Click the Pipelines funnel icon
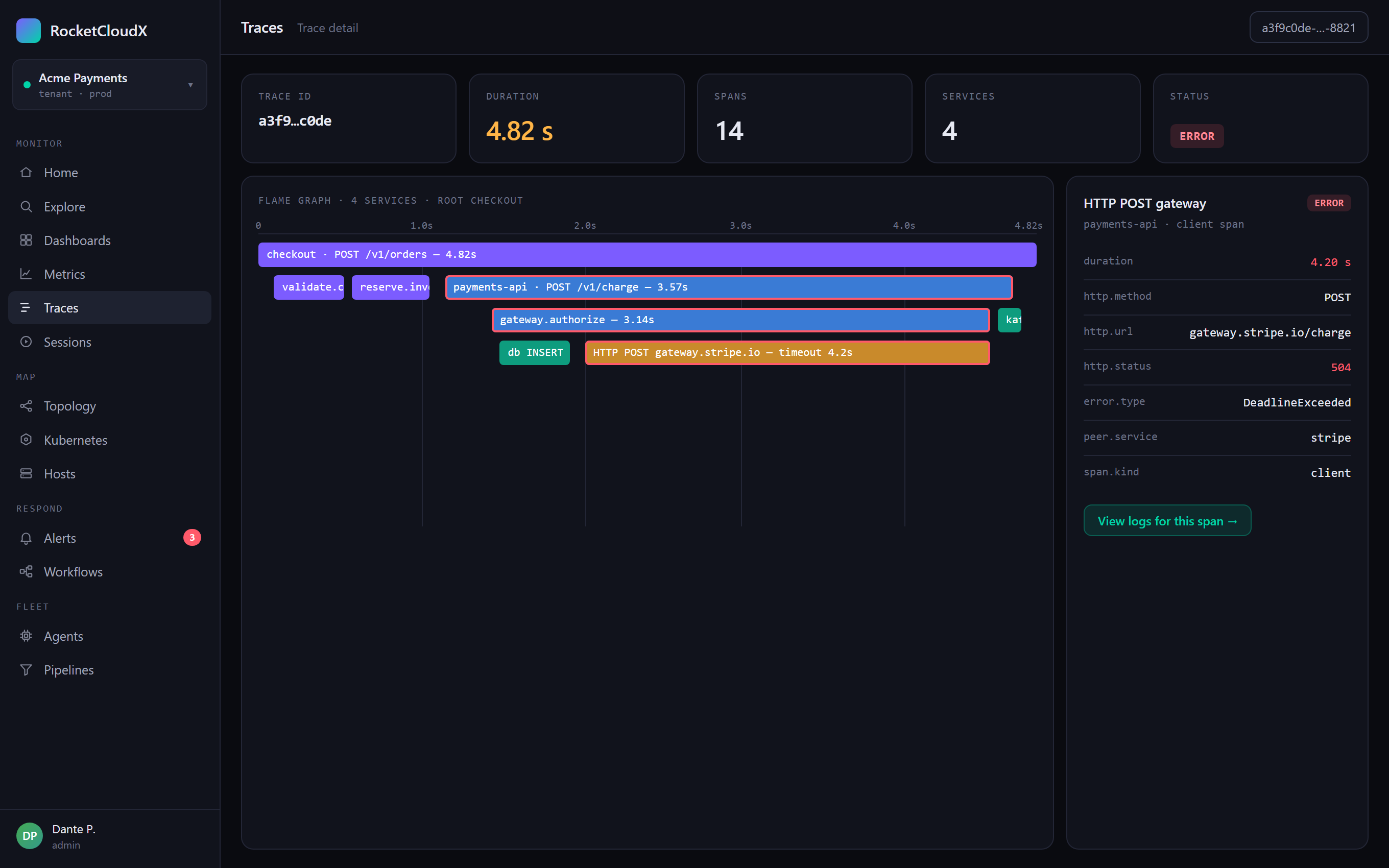Viewport: 1389px width, 868px height. point(26,670)
